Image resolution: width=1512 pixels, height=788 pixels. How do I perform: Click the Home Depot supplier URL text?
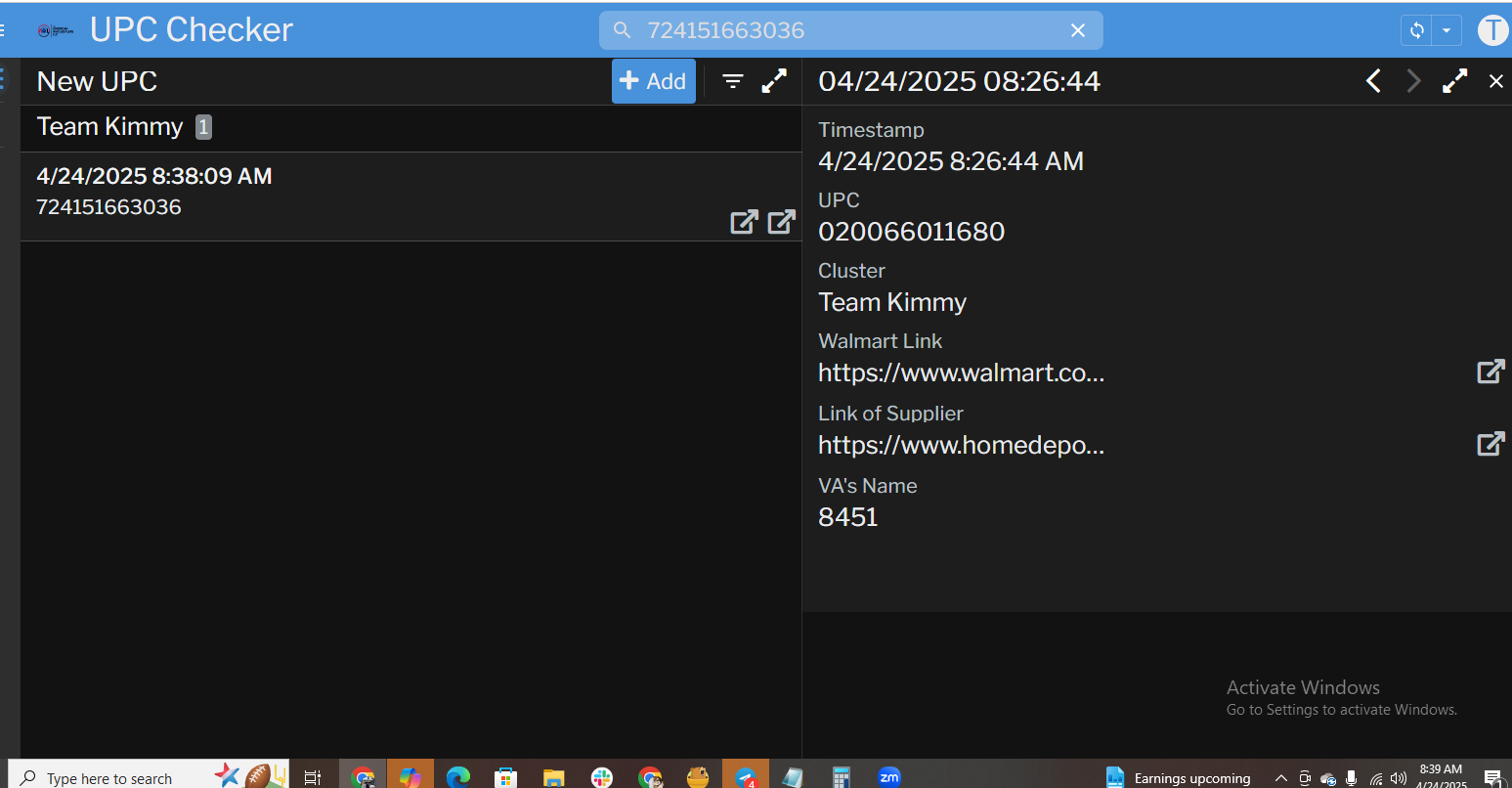[x=961, y=445]
